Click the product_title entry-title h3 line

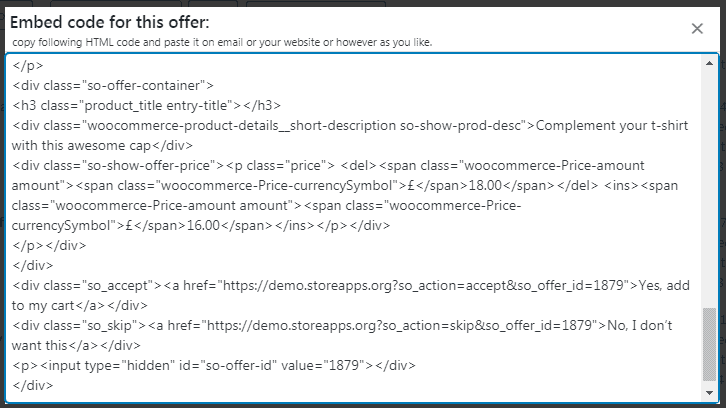[146, 106]
